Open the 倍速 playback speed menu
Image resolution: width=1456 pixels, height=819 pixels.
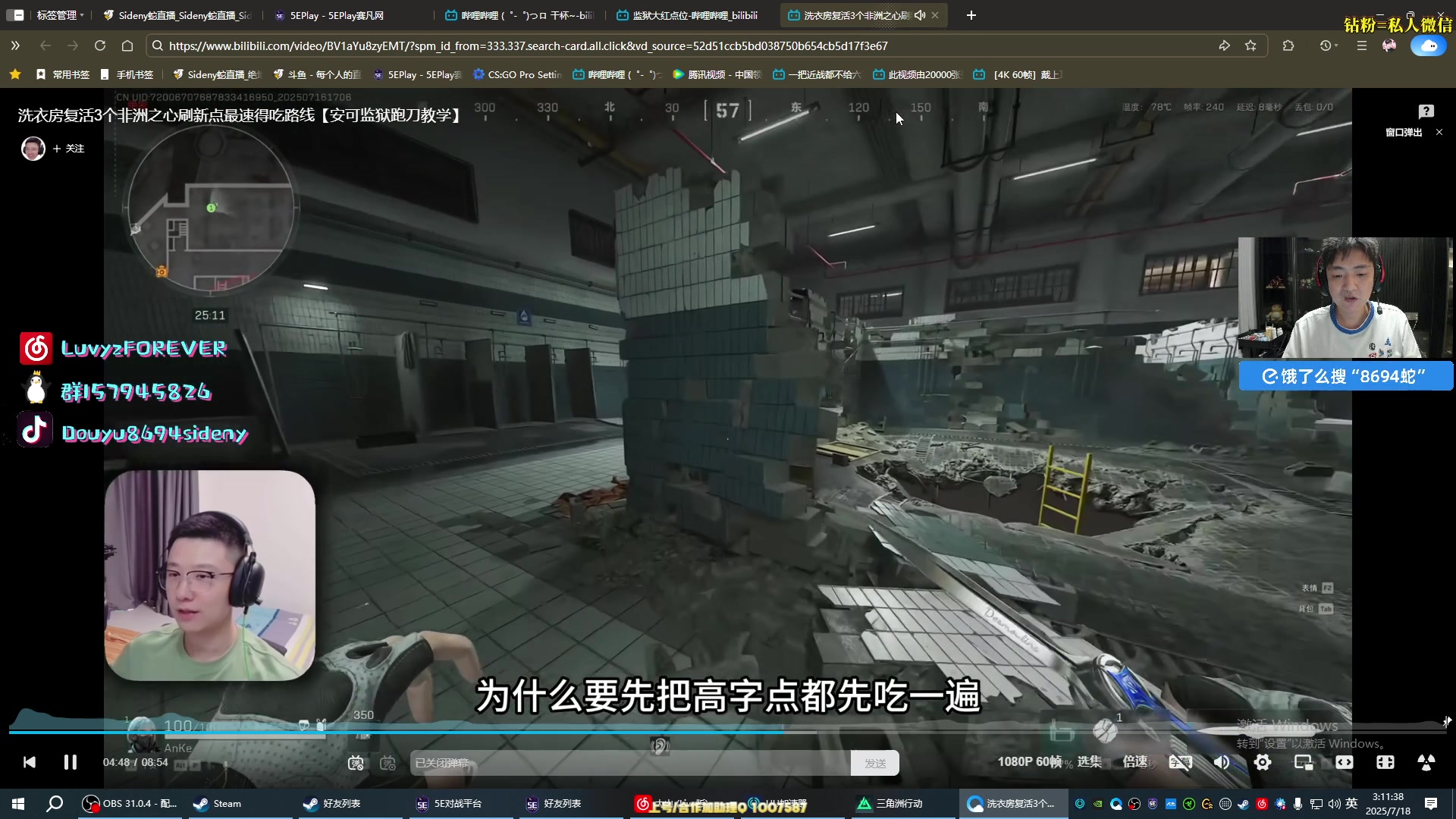1134,761
